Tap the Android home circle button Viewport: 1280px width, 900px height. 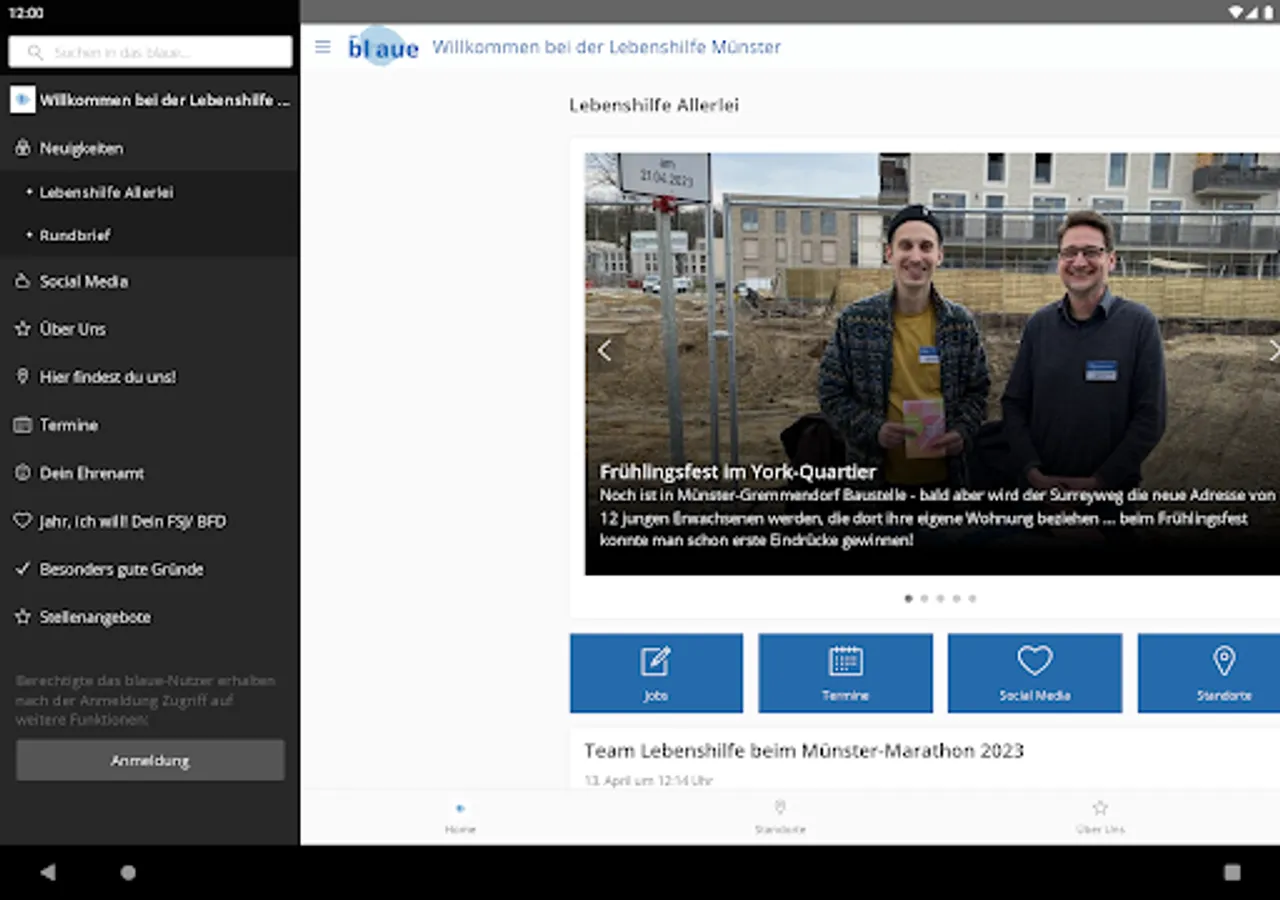tap(128, 872)
